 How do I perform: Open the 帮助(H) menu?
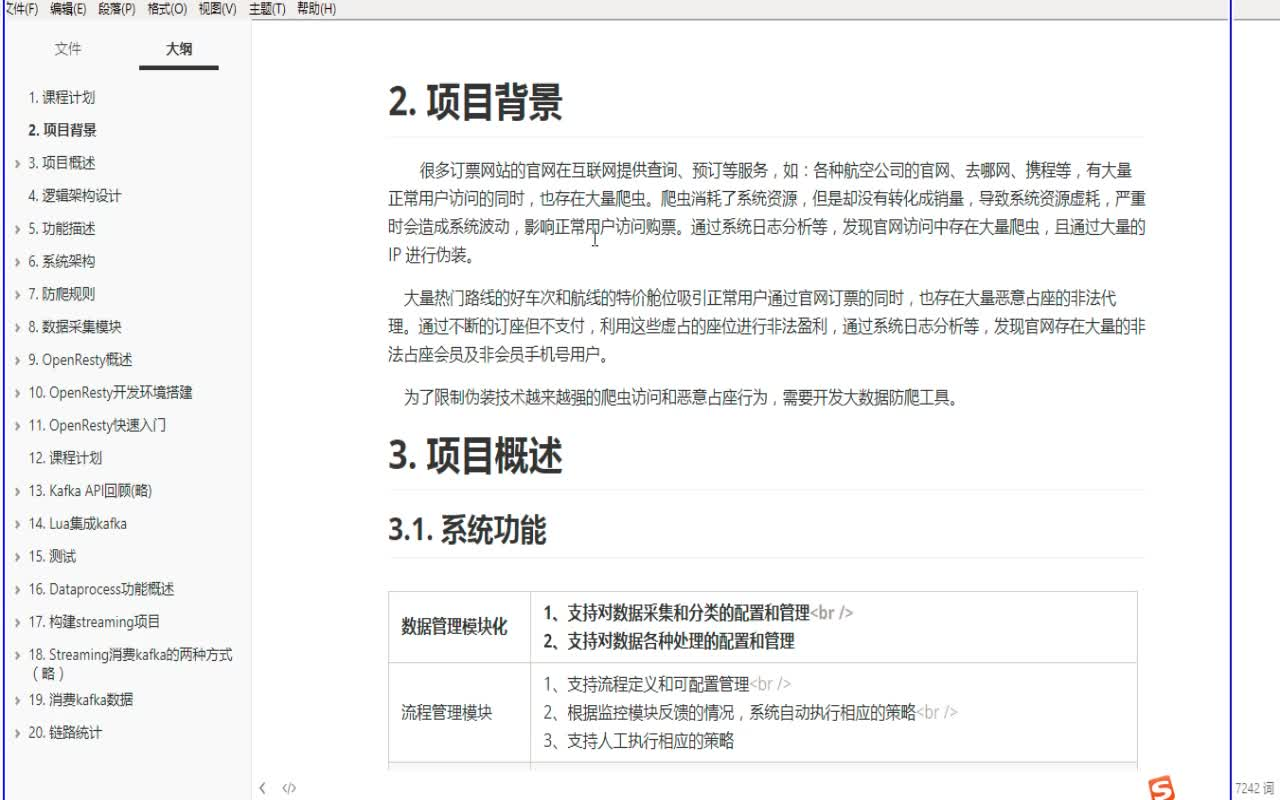[x=314, y=8]
